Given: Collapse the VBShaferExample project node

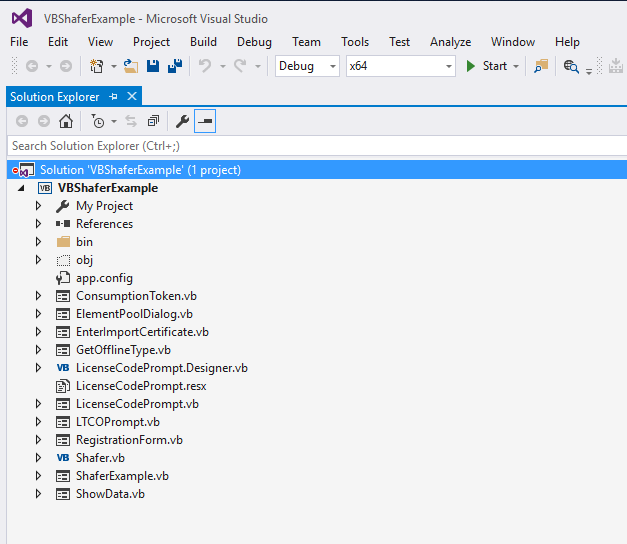Looking at the screenshot, I should pyautogui.click(x=21, y=188).
